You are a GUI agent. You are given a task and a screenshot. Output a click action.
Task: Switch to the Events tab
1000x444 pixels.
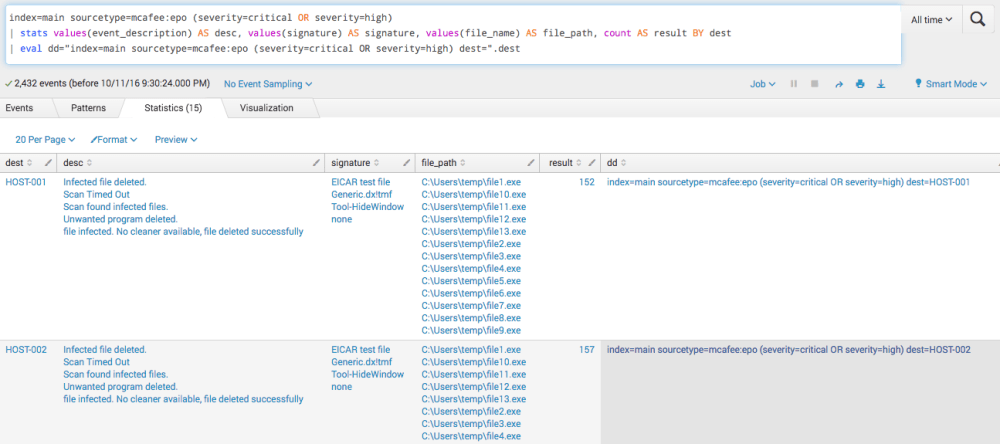tap(19, 107)
